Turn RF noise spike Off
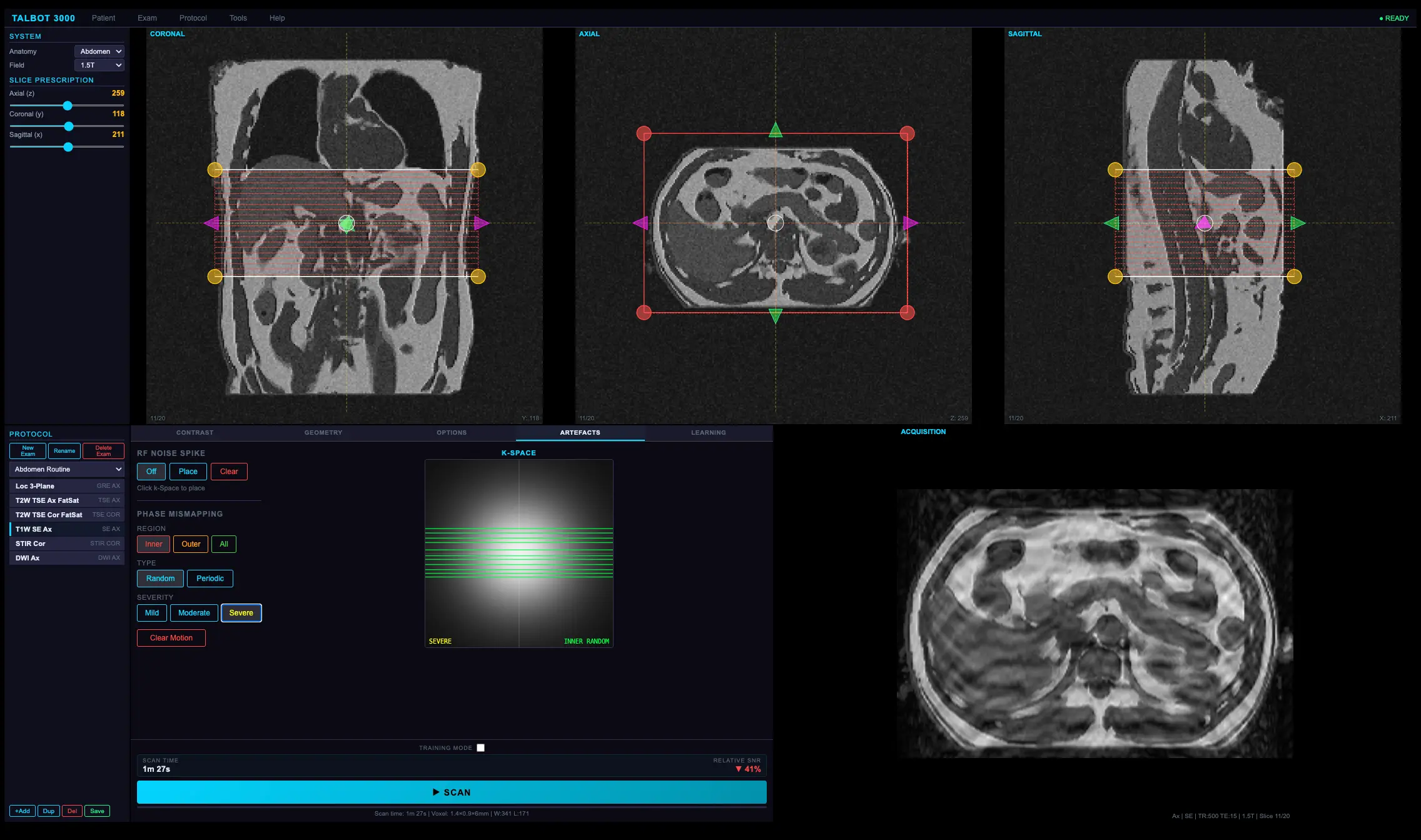The height and width of the screenshot is (840, 1421). pos(151,472)
